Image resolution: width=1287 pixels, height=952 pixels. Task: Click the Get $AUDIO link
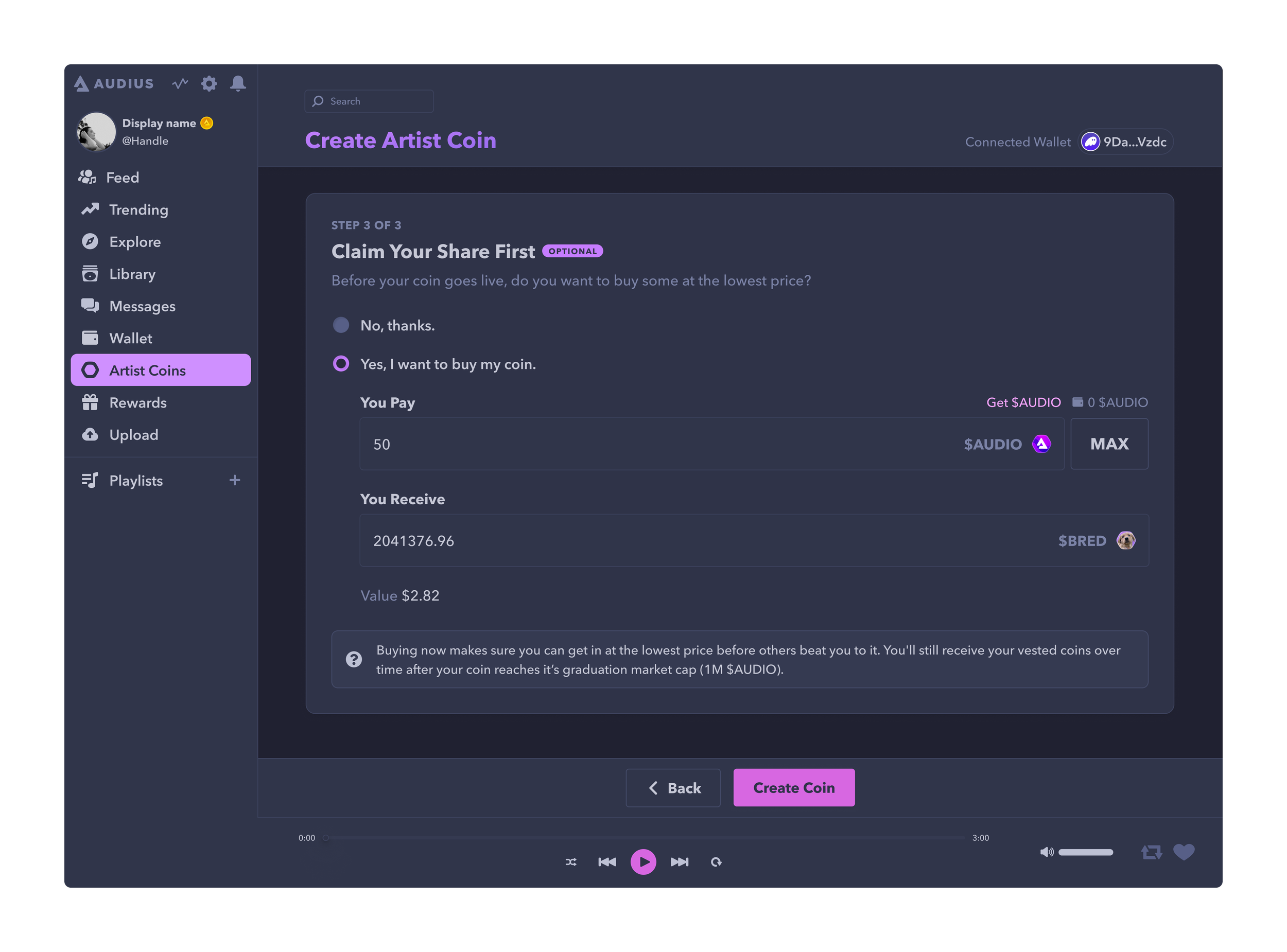[x=1023, y=402]
